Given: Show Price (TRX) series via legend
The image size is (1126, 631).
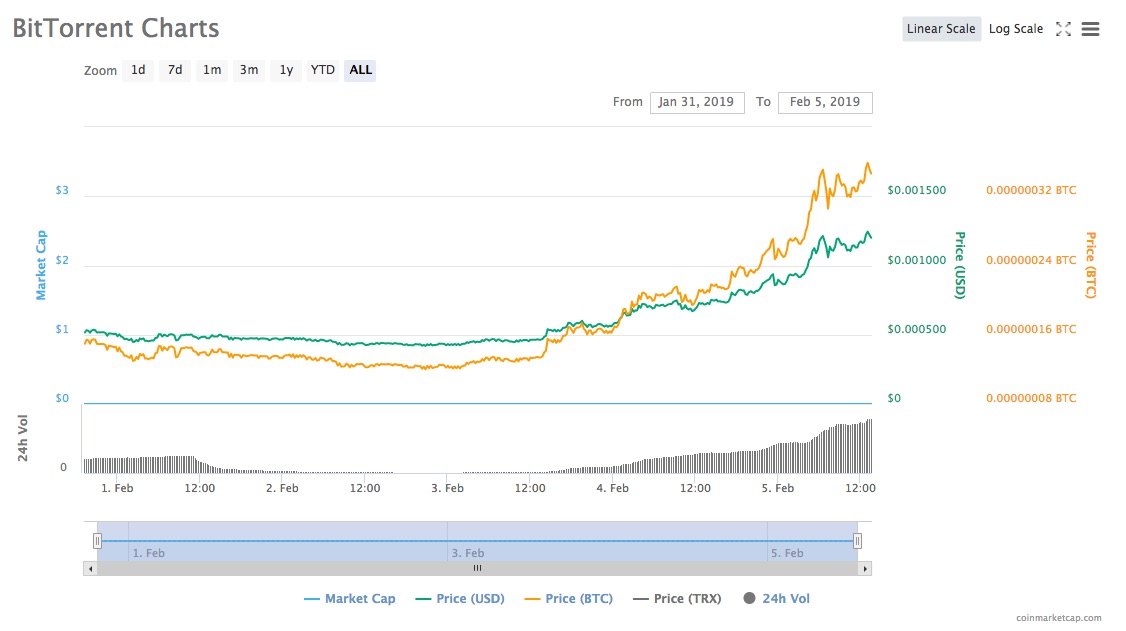Looking at the screenshot, I should (676, 599).
